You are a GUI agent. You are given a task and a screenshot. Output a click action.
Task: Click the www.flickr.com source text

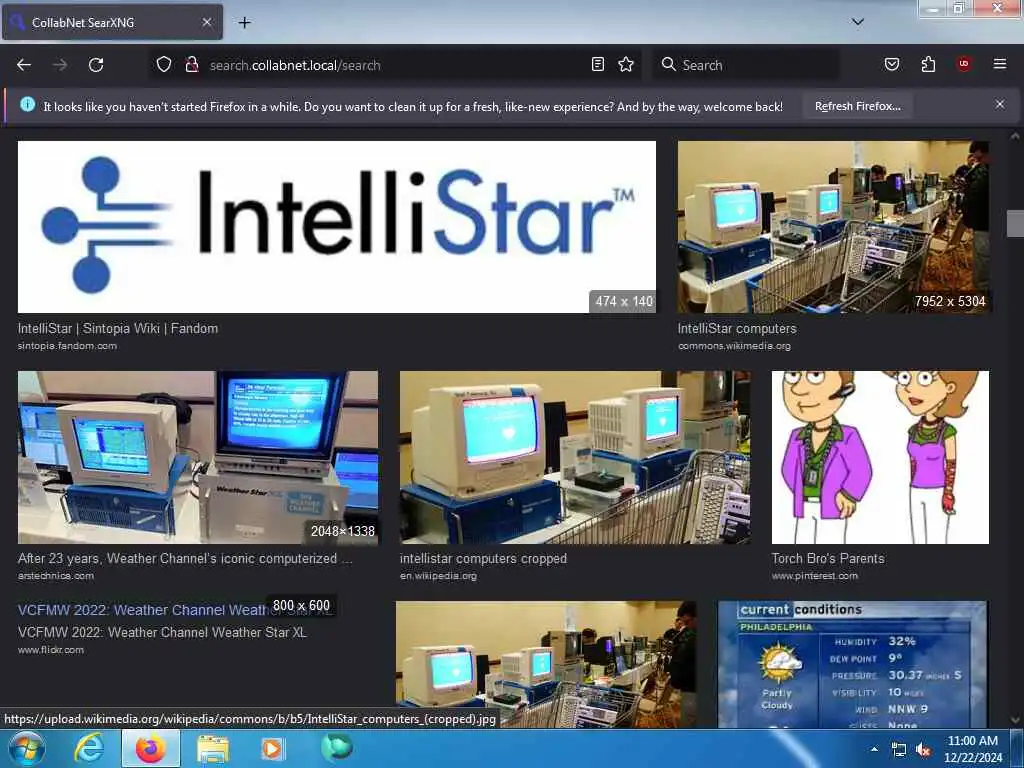point(50,650)
